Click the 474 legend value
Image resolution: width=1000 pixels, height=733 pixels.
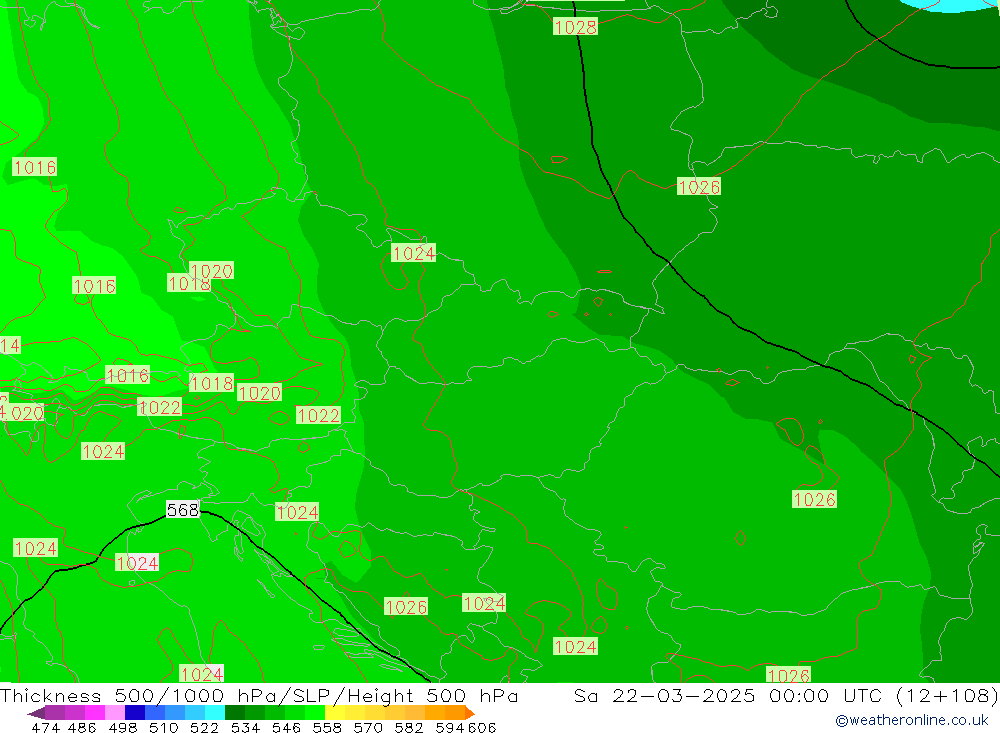pyautogui.click(x=45, y=727)
